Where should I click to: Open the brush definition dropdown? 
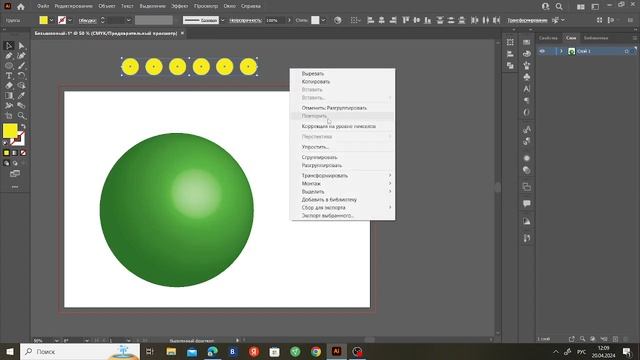coord(222,20)
